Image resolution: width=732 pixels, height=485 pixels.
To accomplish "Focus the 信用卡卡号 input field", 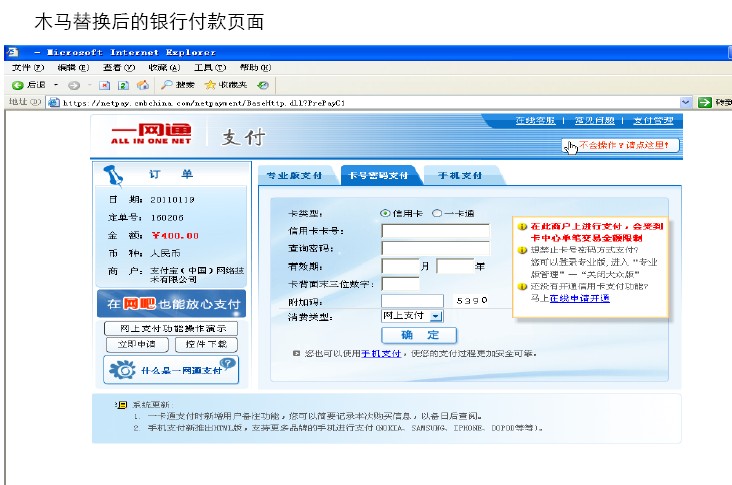I will point(435,231).
